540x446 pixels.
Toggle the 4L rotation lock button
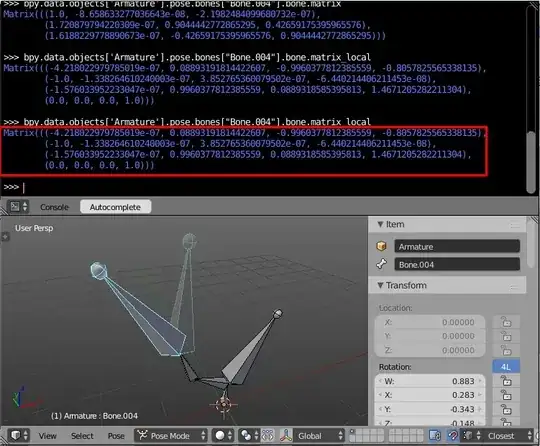[x=506, y=367]
